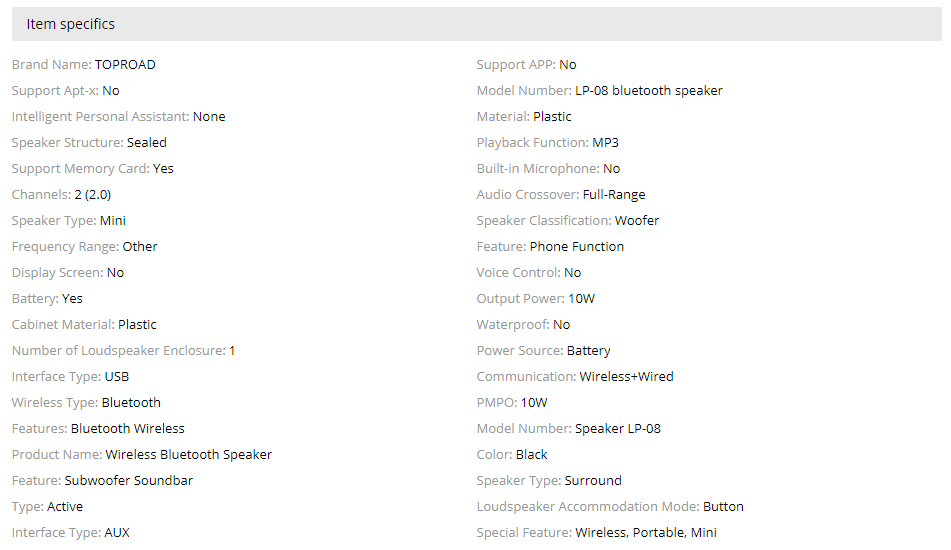Click the Full-Range audio crossover value
Image resolution: width=951 pixels, height=550 pixels.
(x=614, y=195)
